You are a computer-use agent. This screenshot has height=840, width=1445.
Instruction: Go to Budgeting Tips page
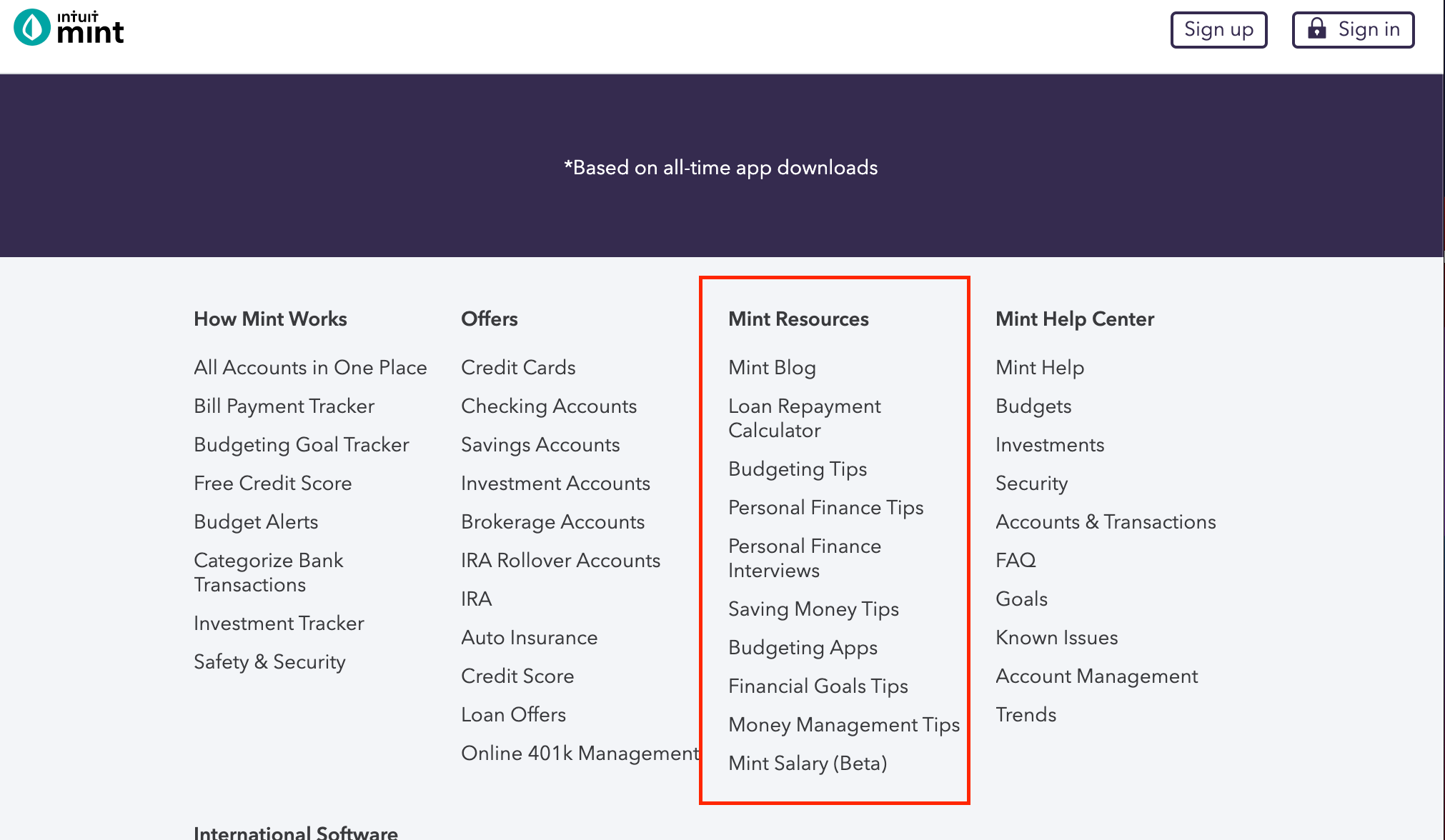tap(798, 469)
